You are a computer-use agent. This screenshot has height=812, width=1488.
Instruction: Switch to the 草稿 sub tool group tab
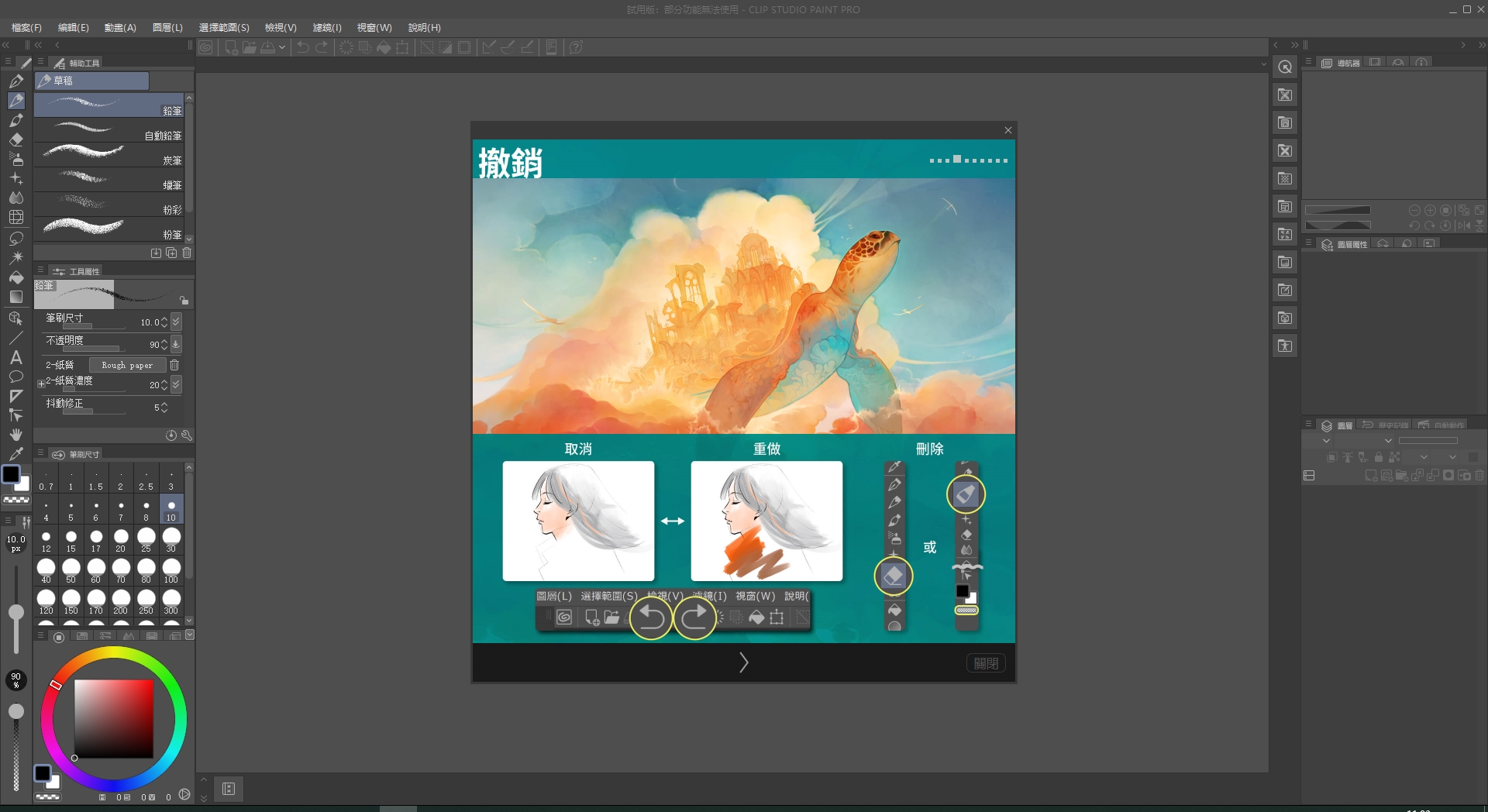click(91, 81)
